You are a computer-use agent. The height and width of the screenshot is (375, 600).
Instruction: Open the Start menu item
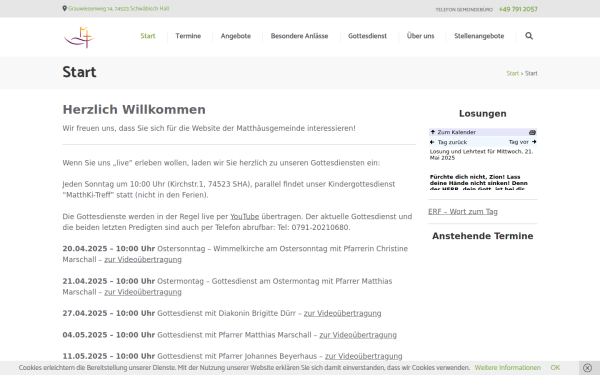click(148, 36)
